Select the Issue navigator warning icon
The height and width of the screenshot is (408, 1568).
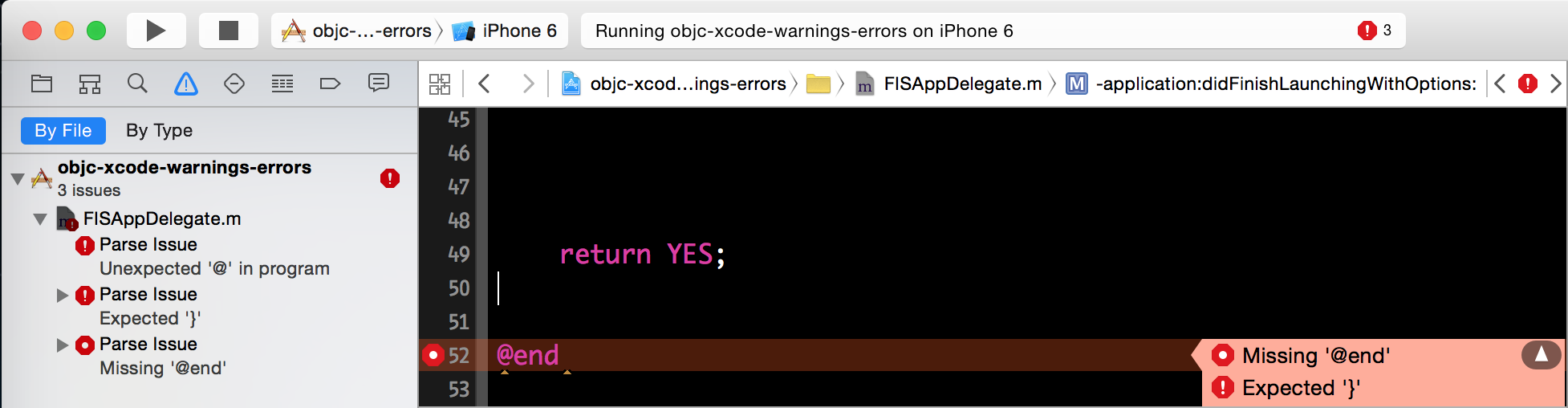click(185, 84)
